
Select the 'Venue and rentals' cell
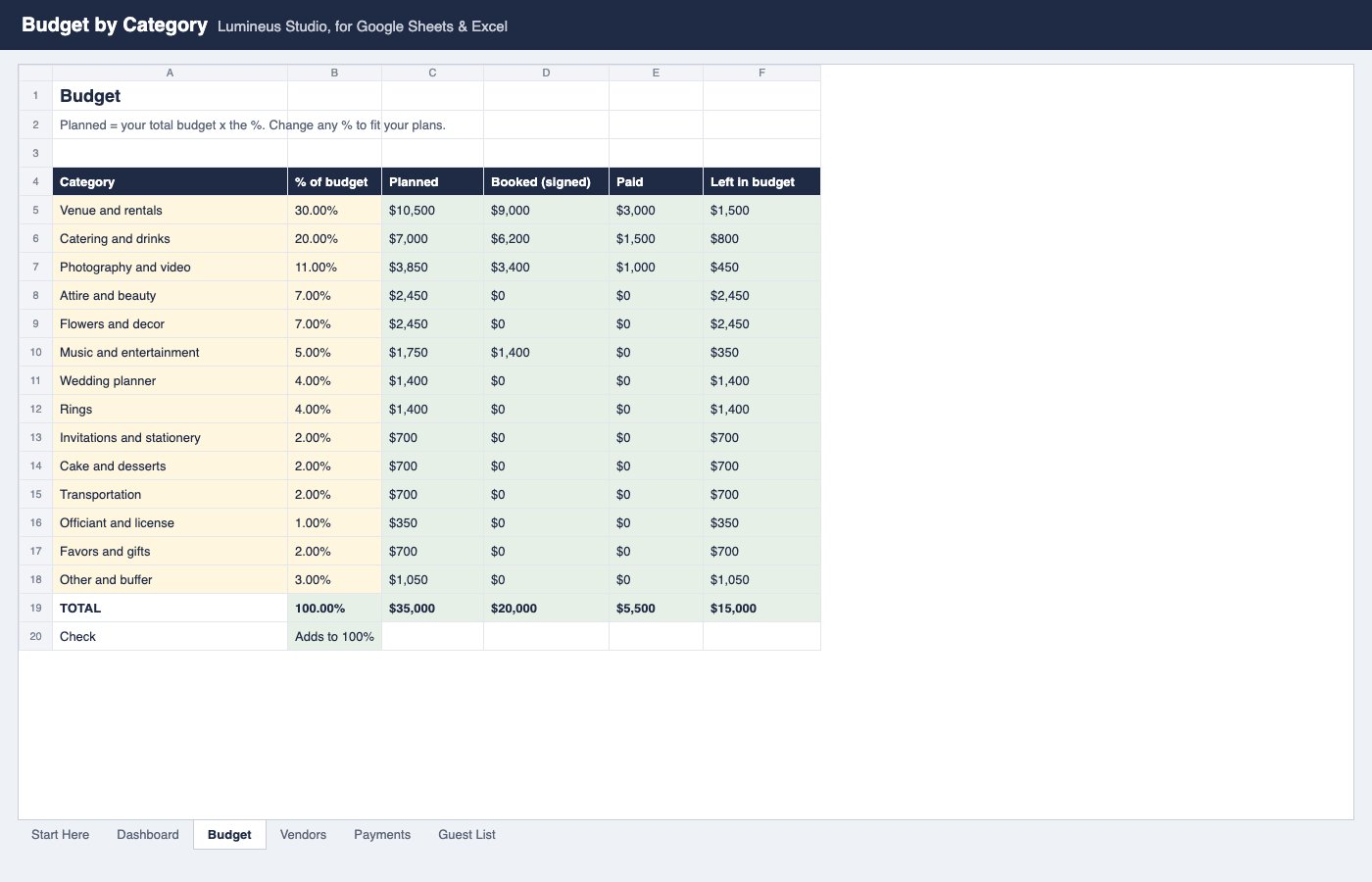[x=170, y=211]
